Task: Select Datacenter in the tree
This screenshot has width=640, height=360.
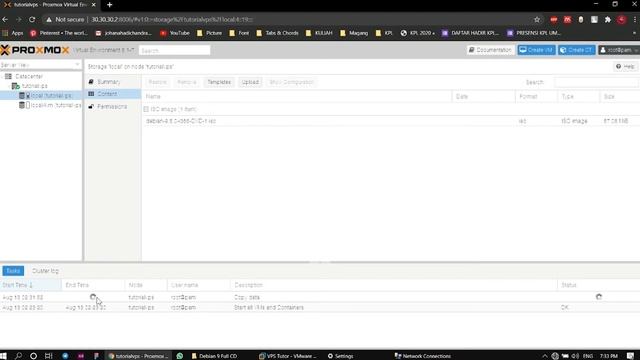Action: pyautogui.click(x=29, y=76)
